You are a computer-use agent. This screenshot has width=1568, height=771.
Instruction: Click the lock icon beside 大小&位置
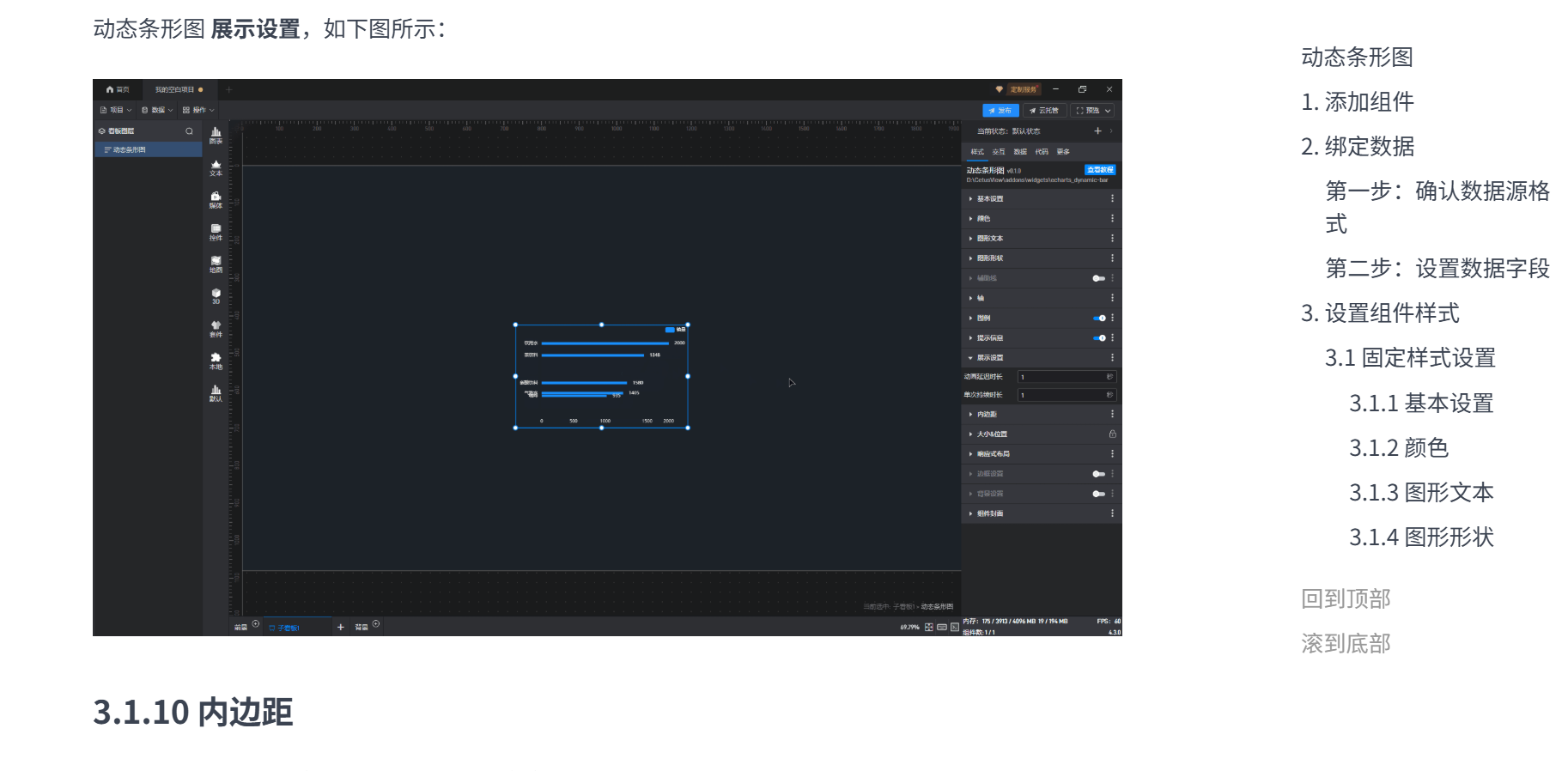(1112, 434)
